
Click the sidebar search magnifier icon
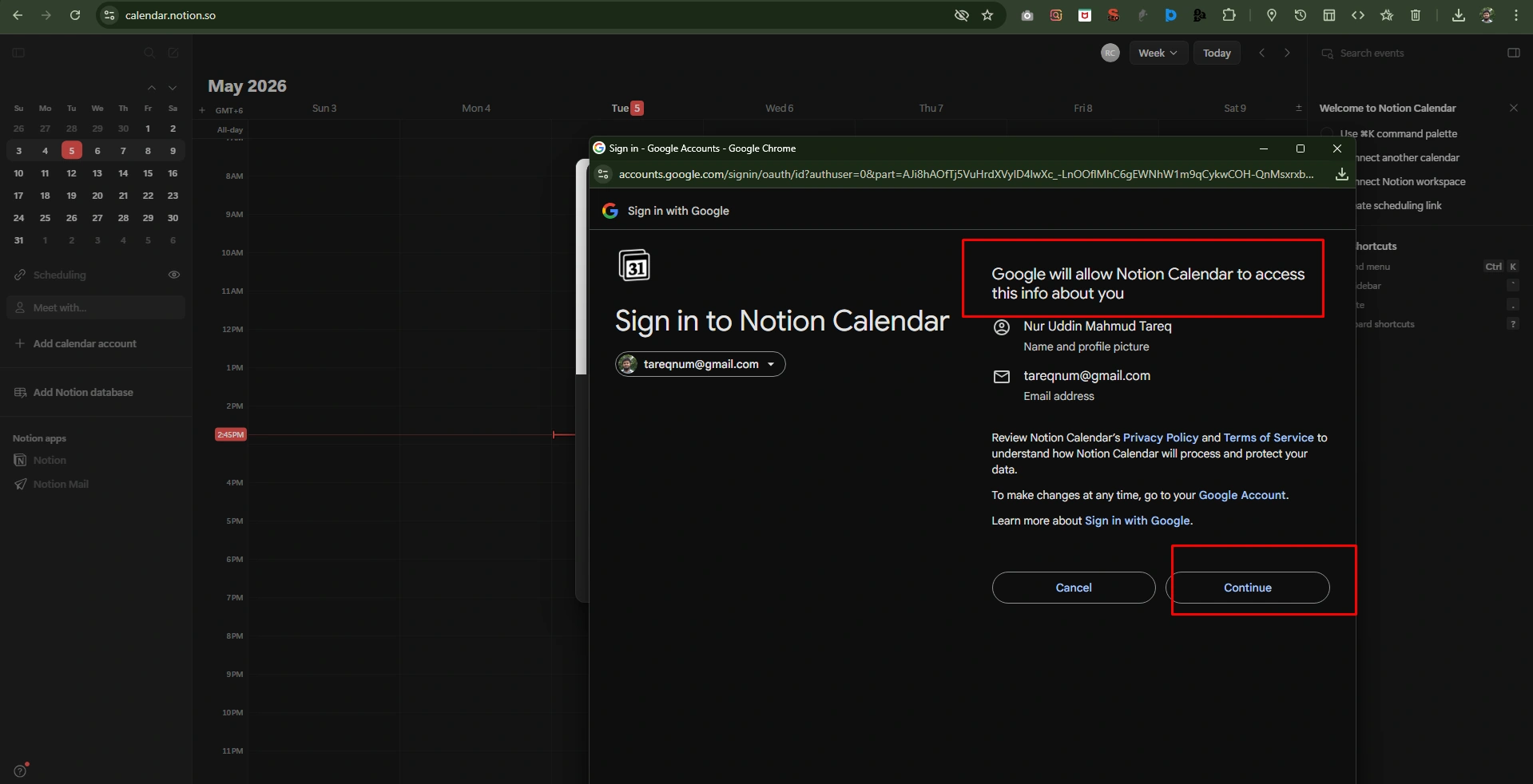(149, 53)
